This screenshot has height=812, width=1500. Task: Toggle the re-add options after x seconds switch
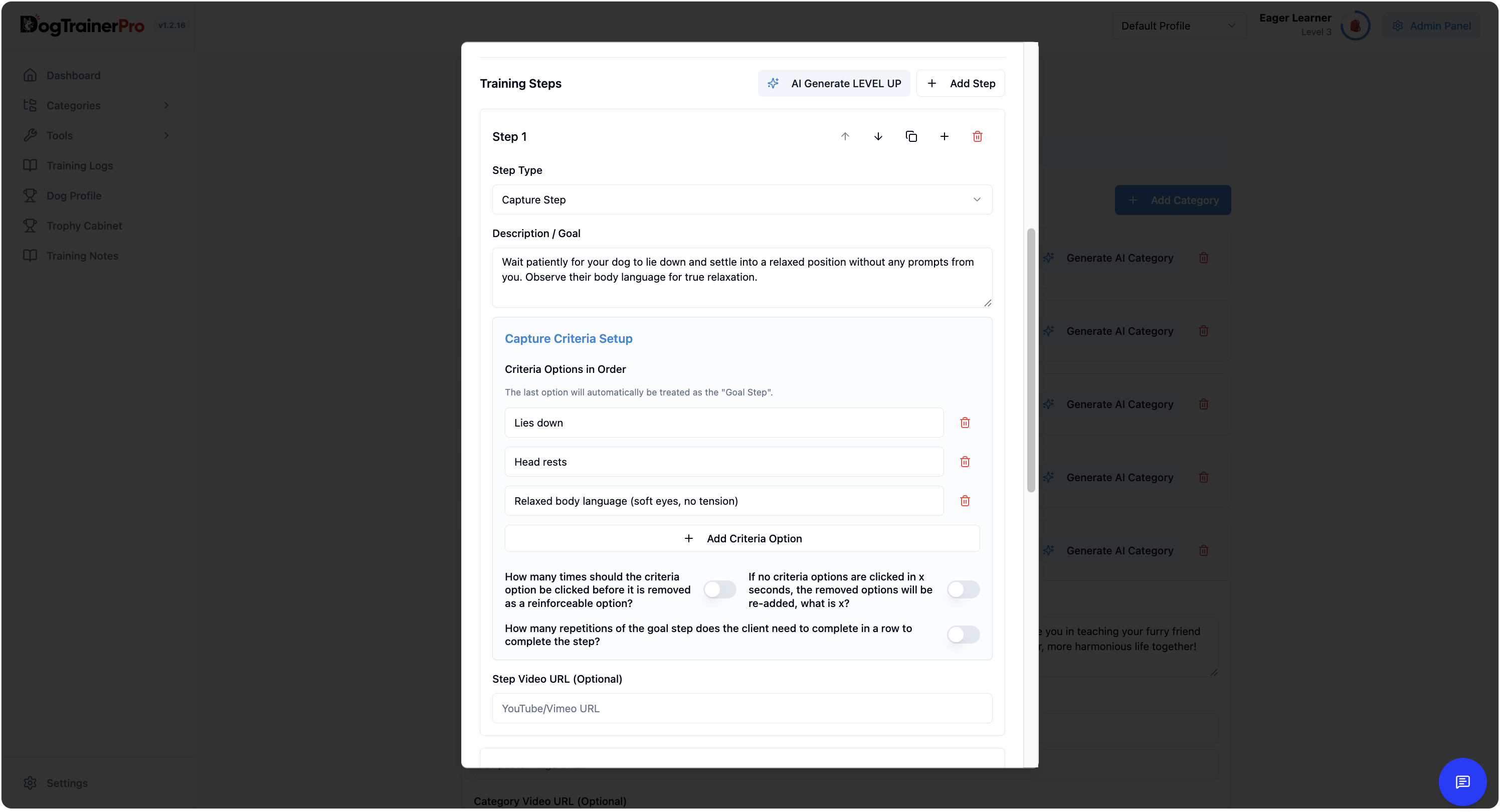(x=963, y=589)
